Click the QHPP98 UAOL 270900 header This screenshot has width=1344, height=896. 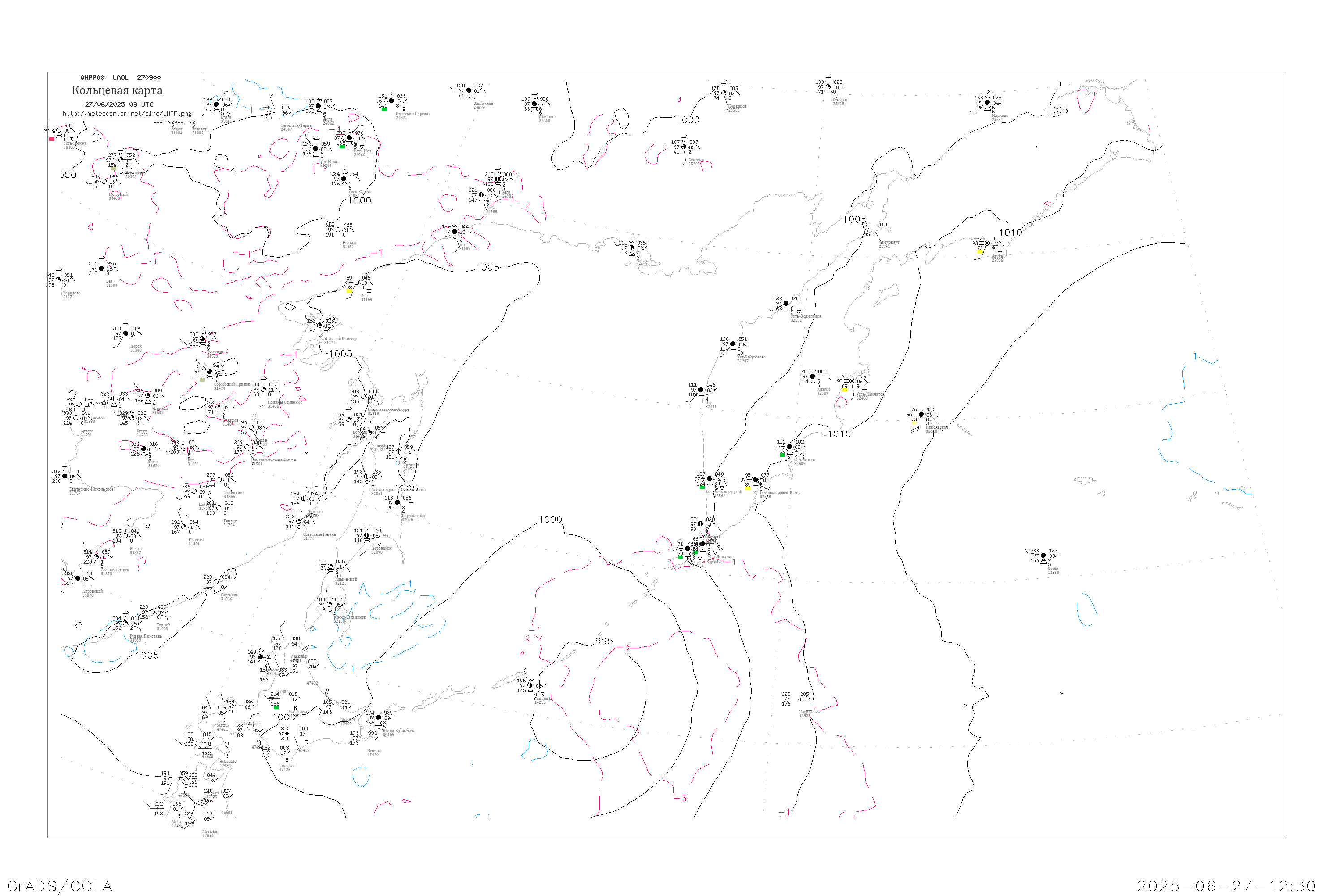[121, 78]
